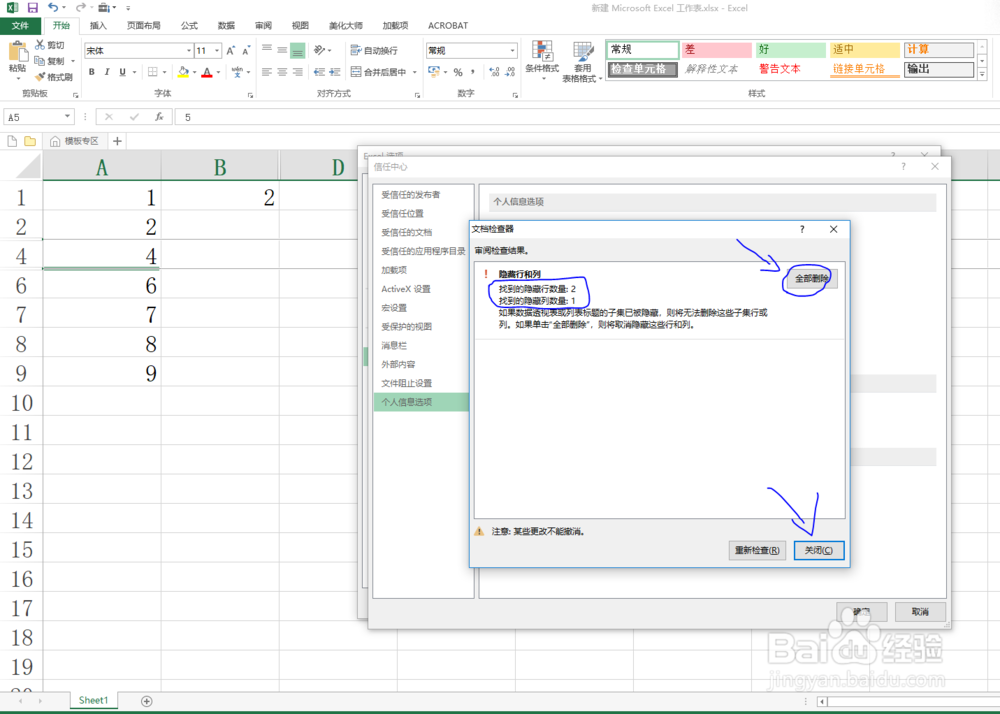Toggle Underline formatting
Viewport: 1000px width, 714px height.
[122, 72]
